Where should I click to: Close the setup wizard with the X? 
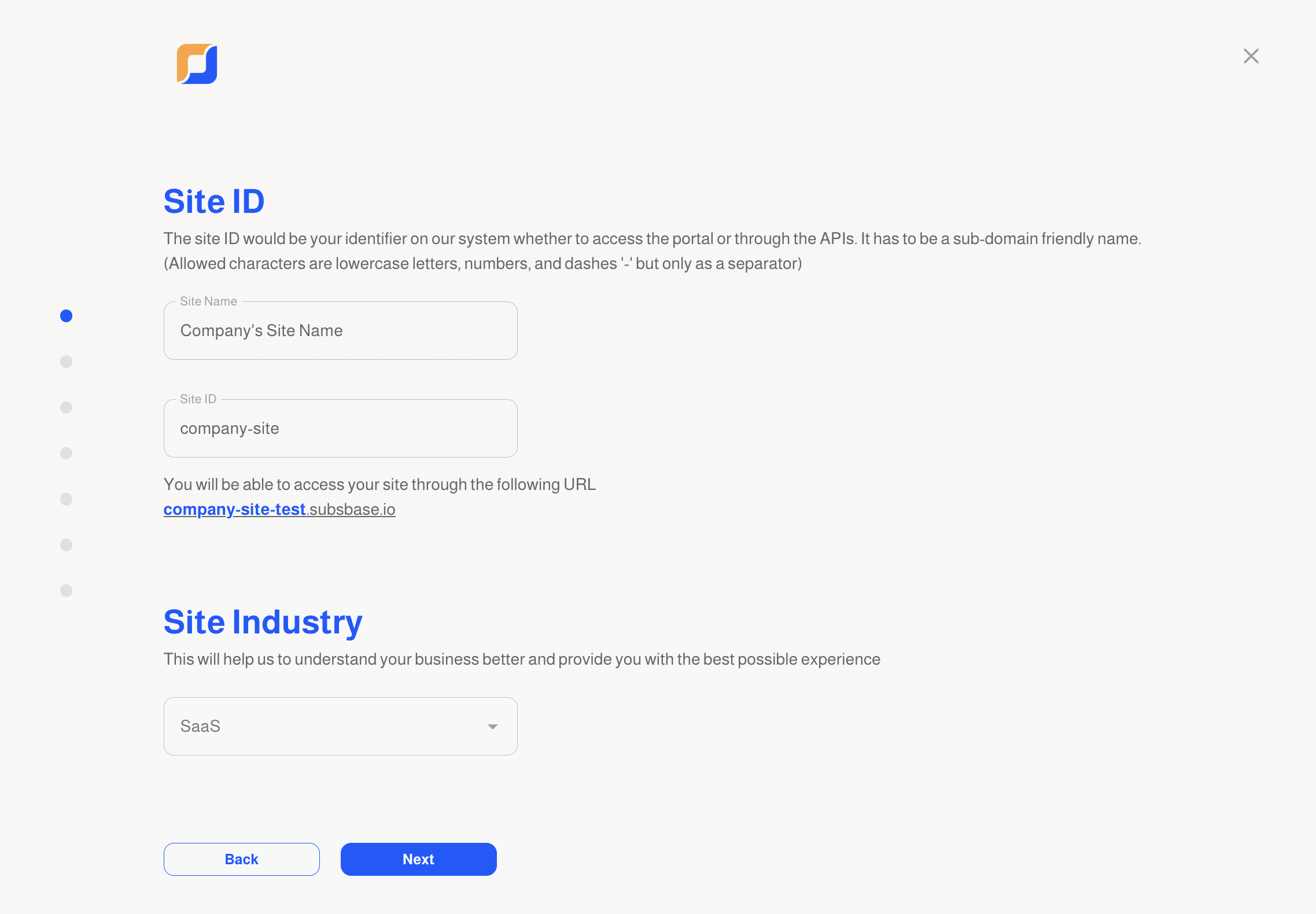[1251, 56]
